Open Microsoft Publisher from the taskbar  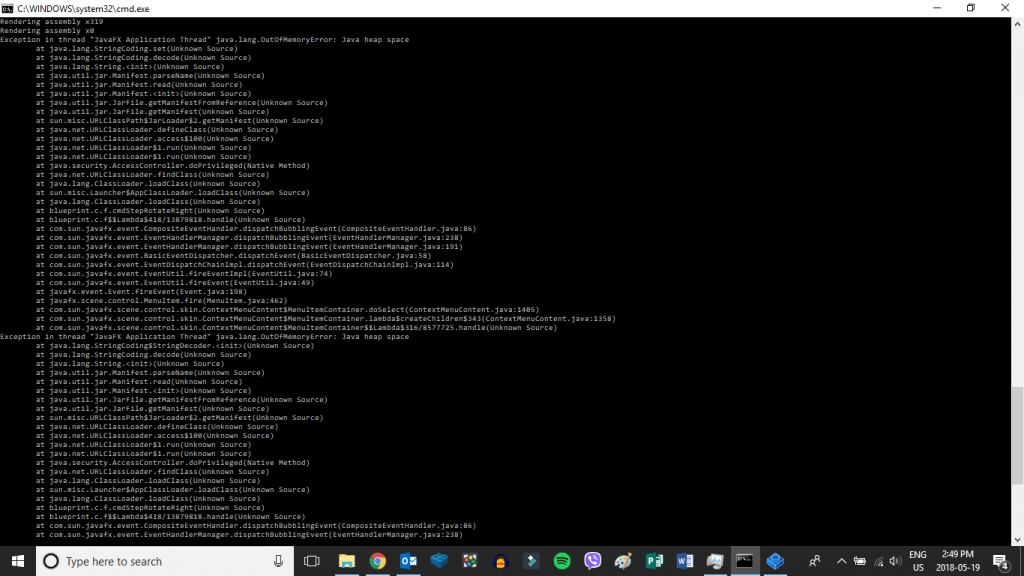pyautogui.click(x=654, y=561)
